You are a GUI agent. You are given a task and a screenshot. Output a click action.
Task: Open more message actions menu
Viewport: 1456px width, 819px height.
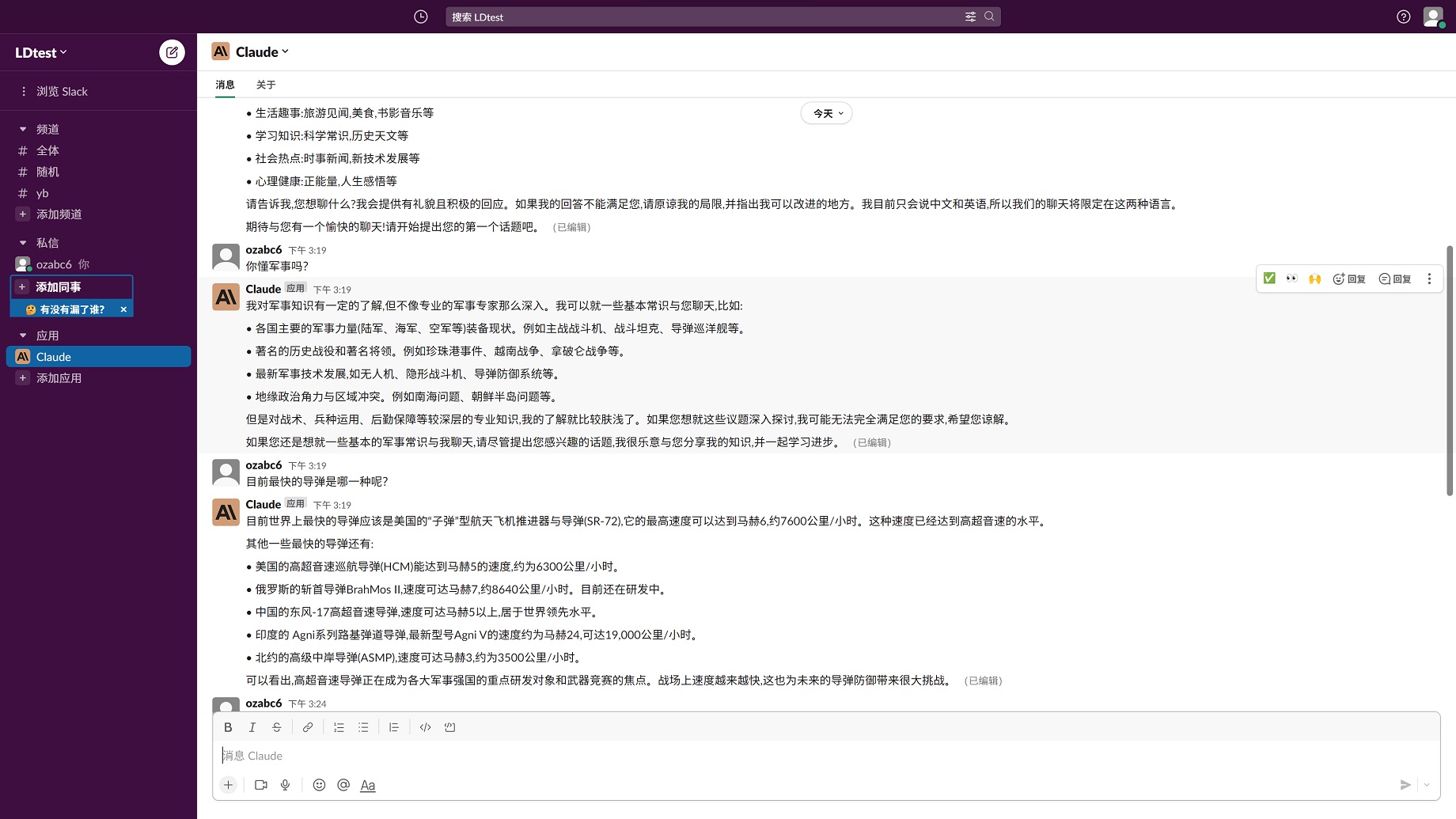(1429, 279)
